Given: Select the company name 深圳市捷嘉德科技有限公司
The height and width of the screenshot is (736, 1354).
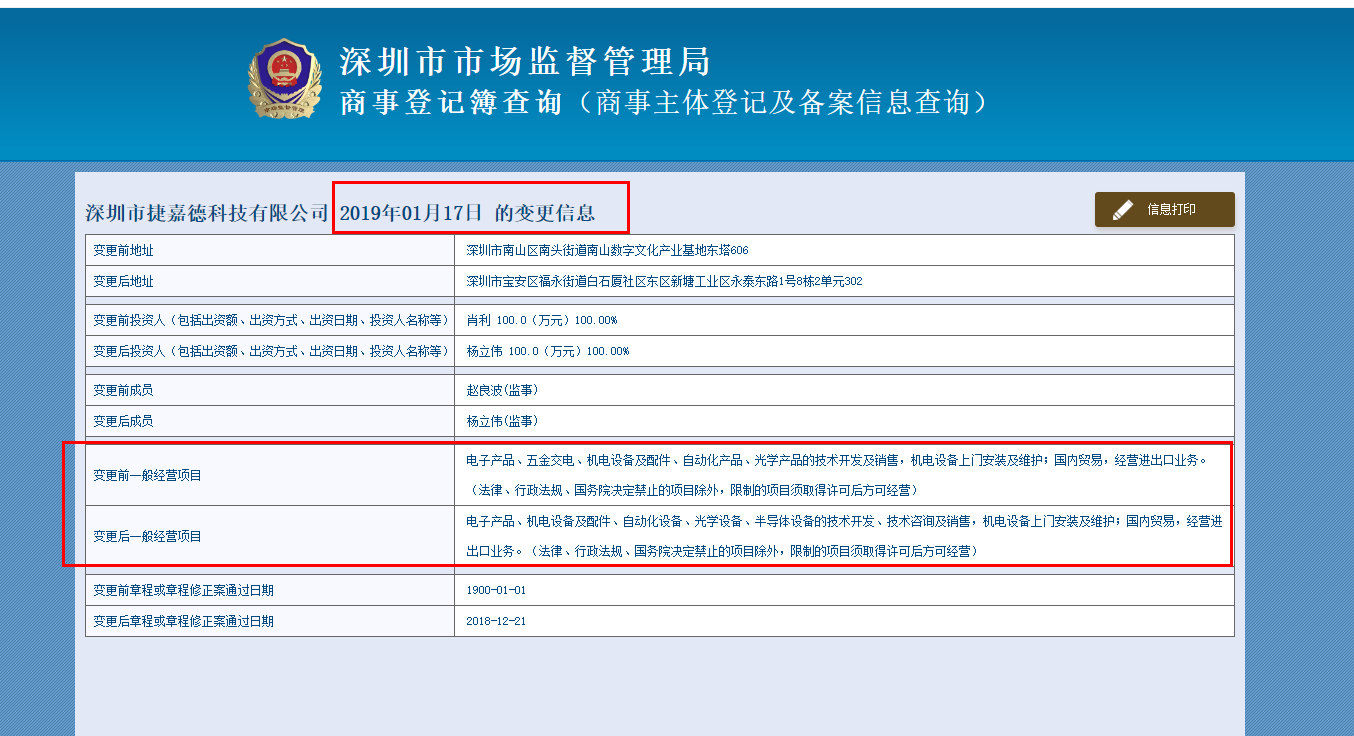Looking at the screenshot, I should 207,213.
